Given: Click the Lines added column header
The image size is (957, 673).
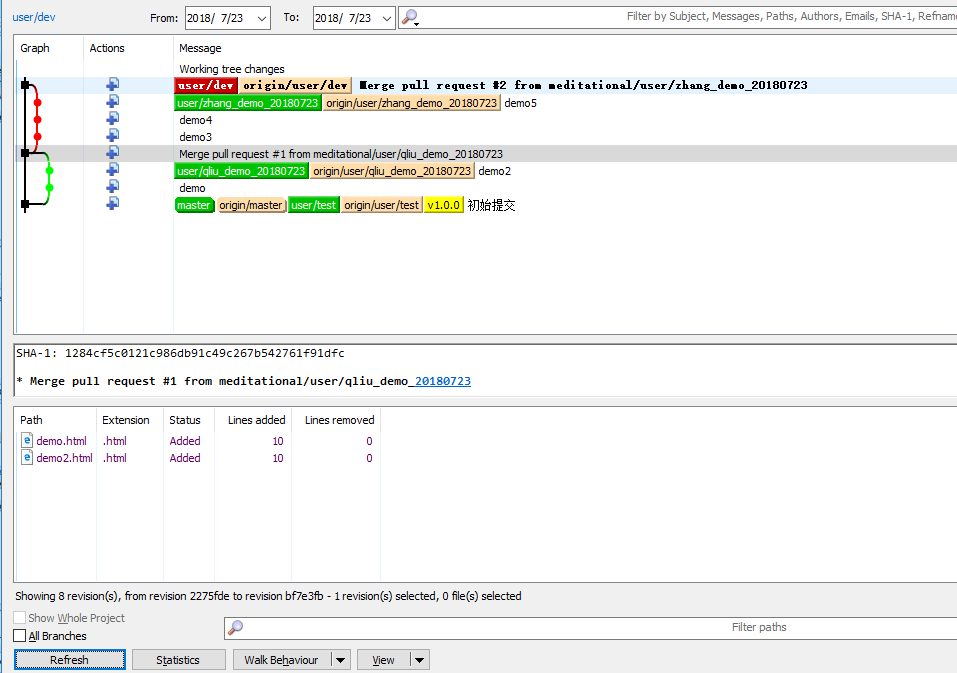Looking at the screenshot, I should (256, 420).
